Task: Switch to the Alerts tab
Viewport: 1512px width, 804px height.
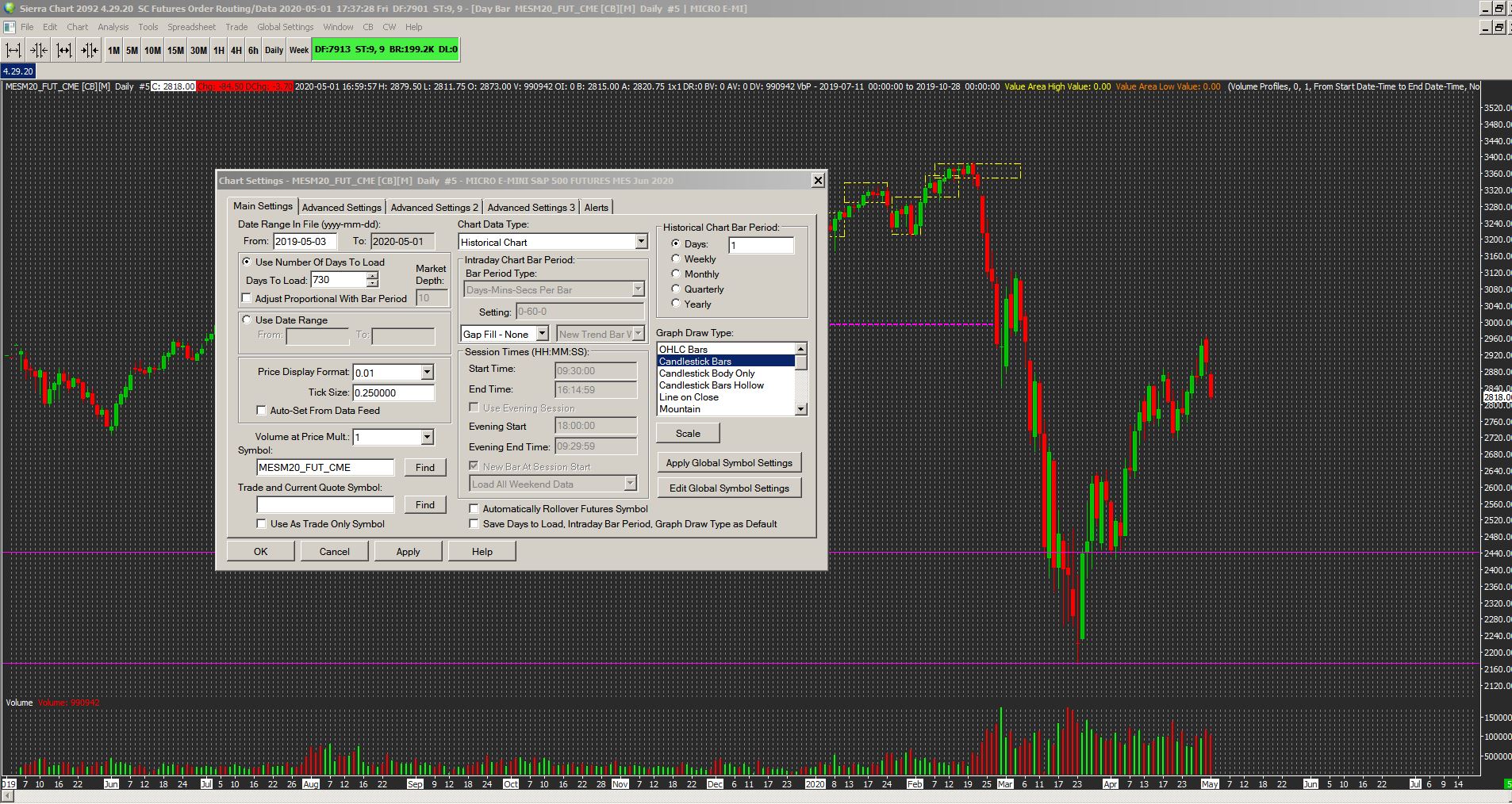Action: pos(597,207)
